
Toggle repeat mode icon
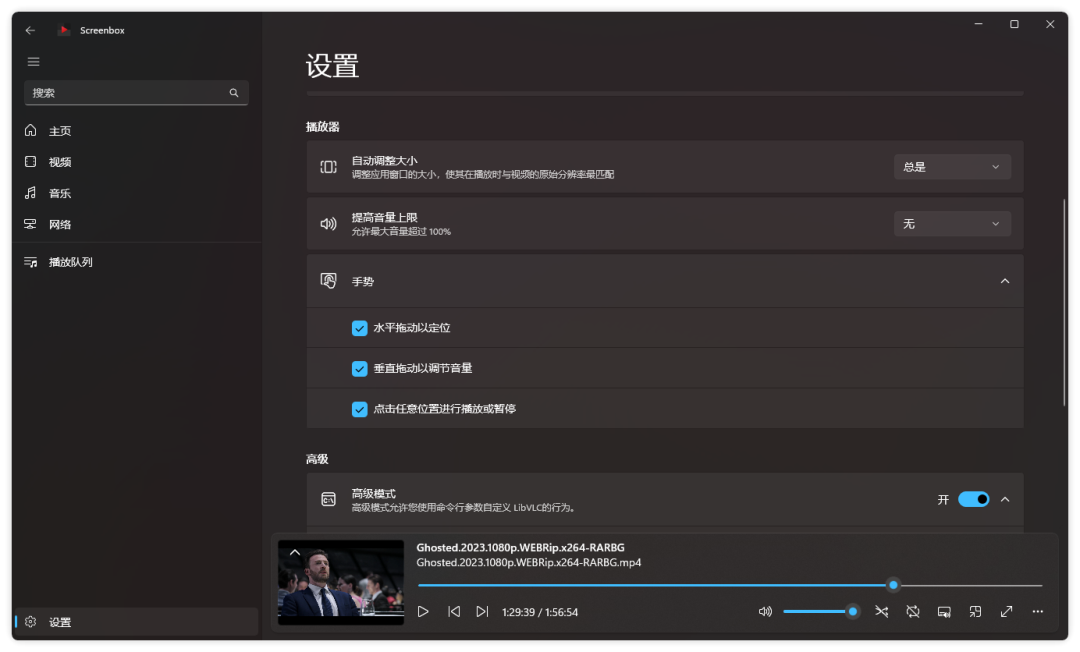coord(913,611)
